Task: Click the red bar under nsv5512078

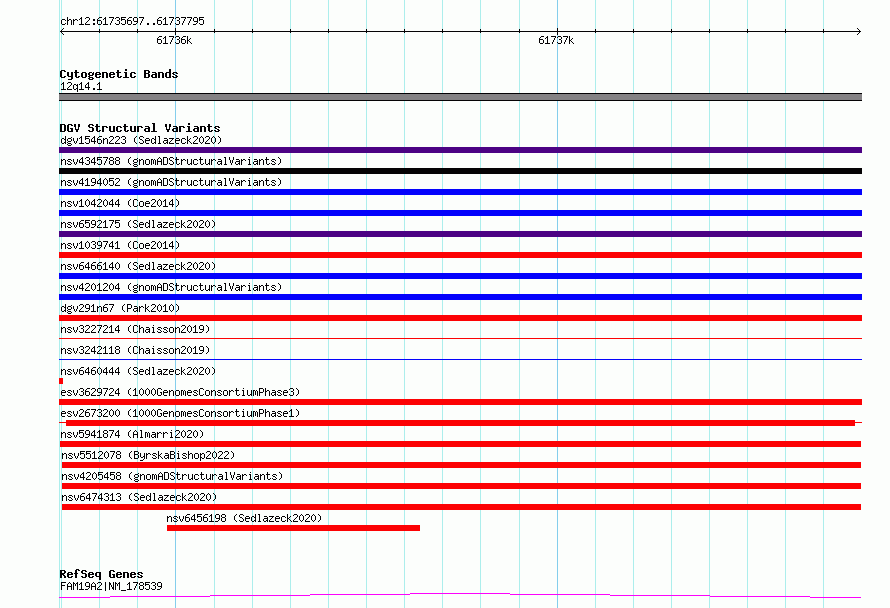Action: pos(461,465)
